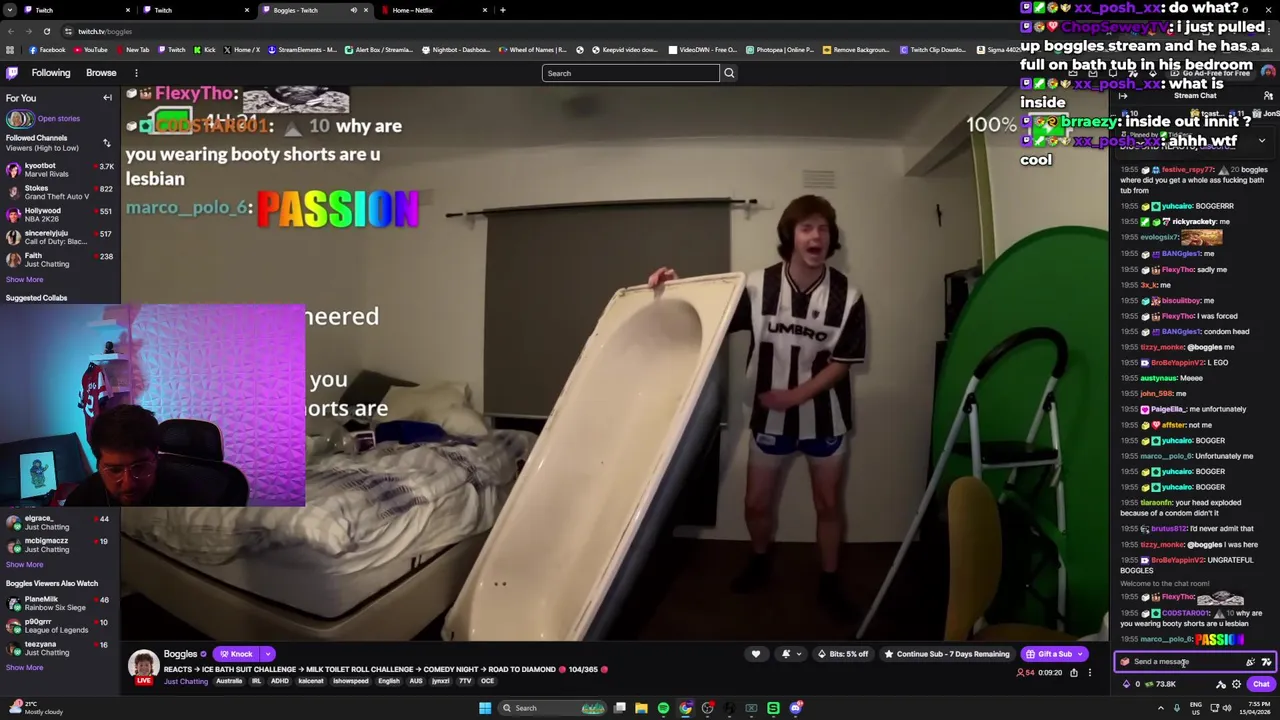Viewport: 1280px width, 720px height.
Task: Select the Australia stream tag
Action: pos(229,682)
